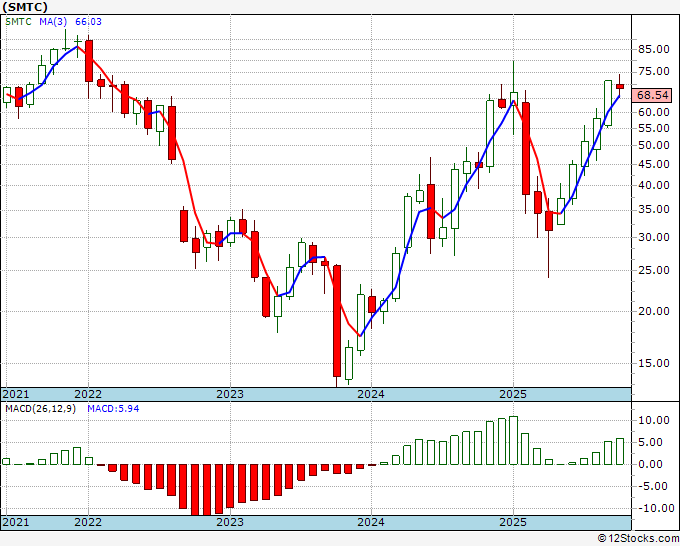Viewport: 680px width, 546px height.
Task: Click the 75.00 price axis label
Action: [x=654, y=72]
